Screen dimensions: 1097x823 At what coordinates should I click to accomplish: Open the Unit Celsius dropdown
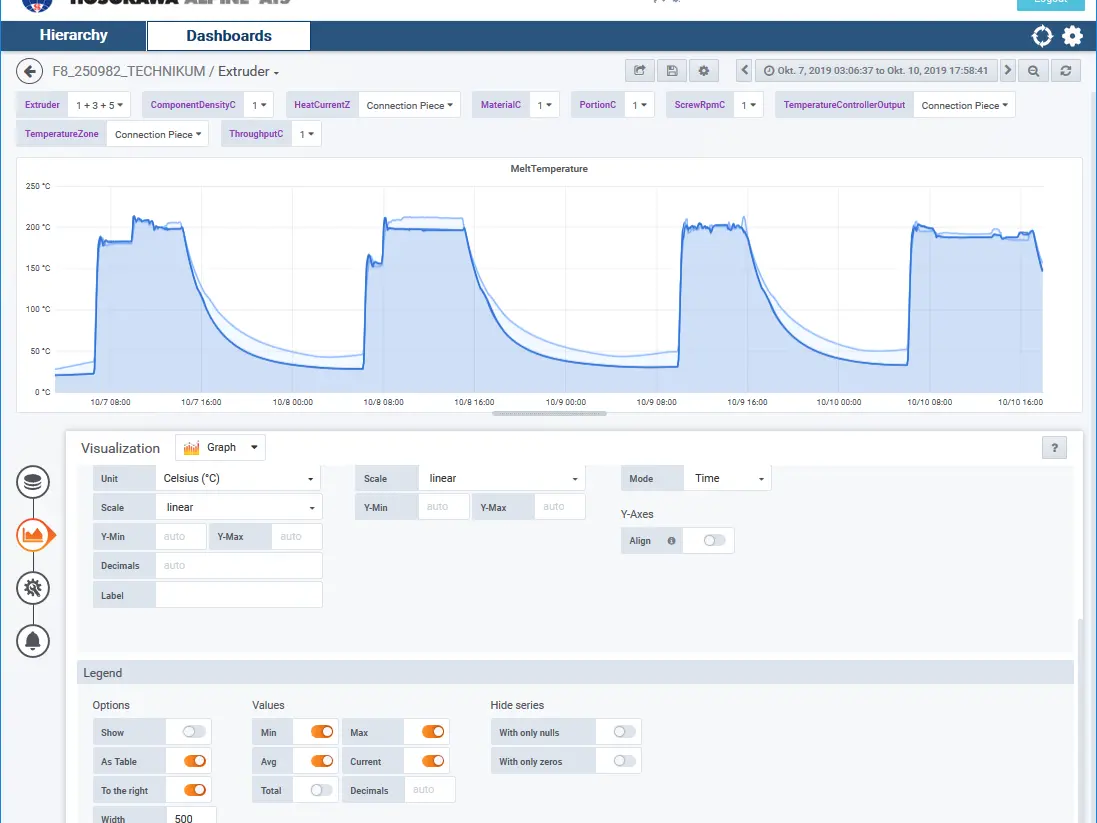pos(238,479)
